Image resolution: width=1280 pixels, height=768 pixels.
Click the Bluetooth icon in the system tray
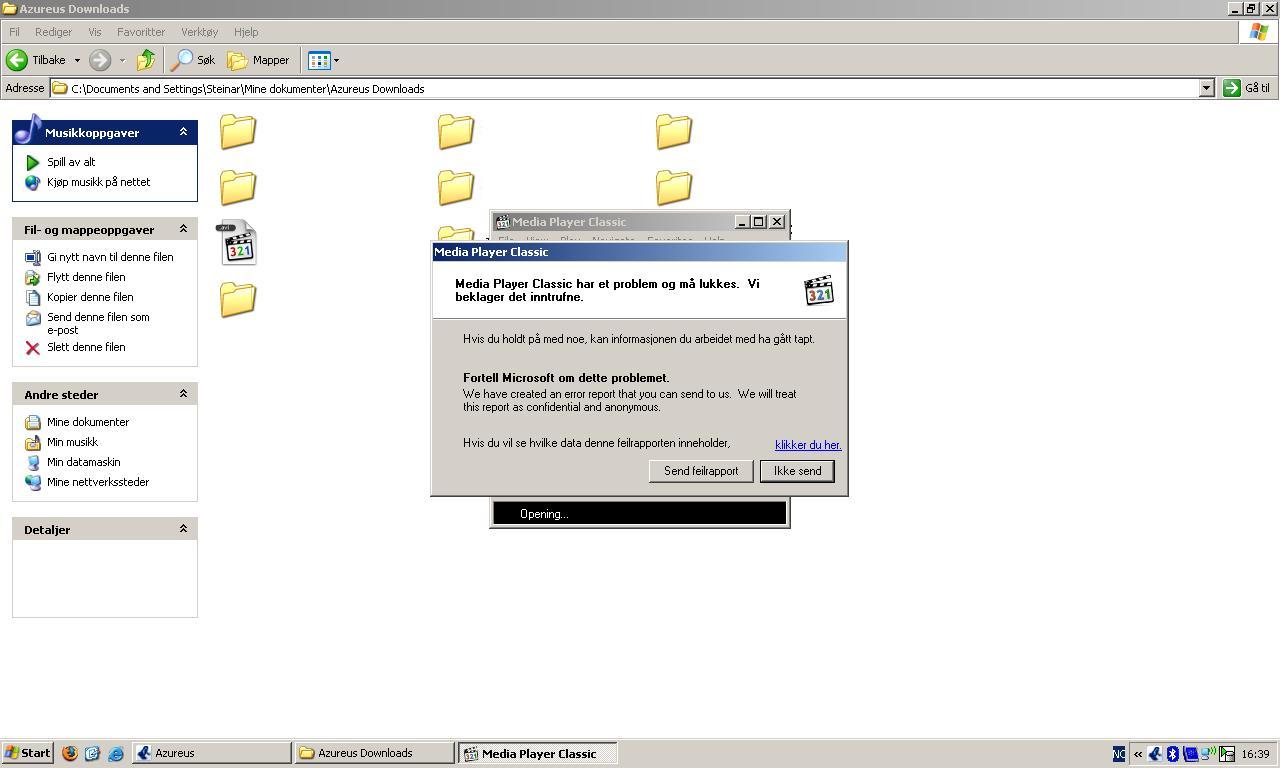[x=1173, y=754]
